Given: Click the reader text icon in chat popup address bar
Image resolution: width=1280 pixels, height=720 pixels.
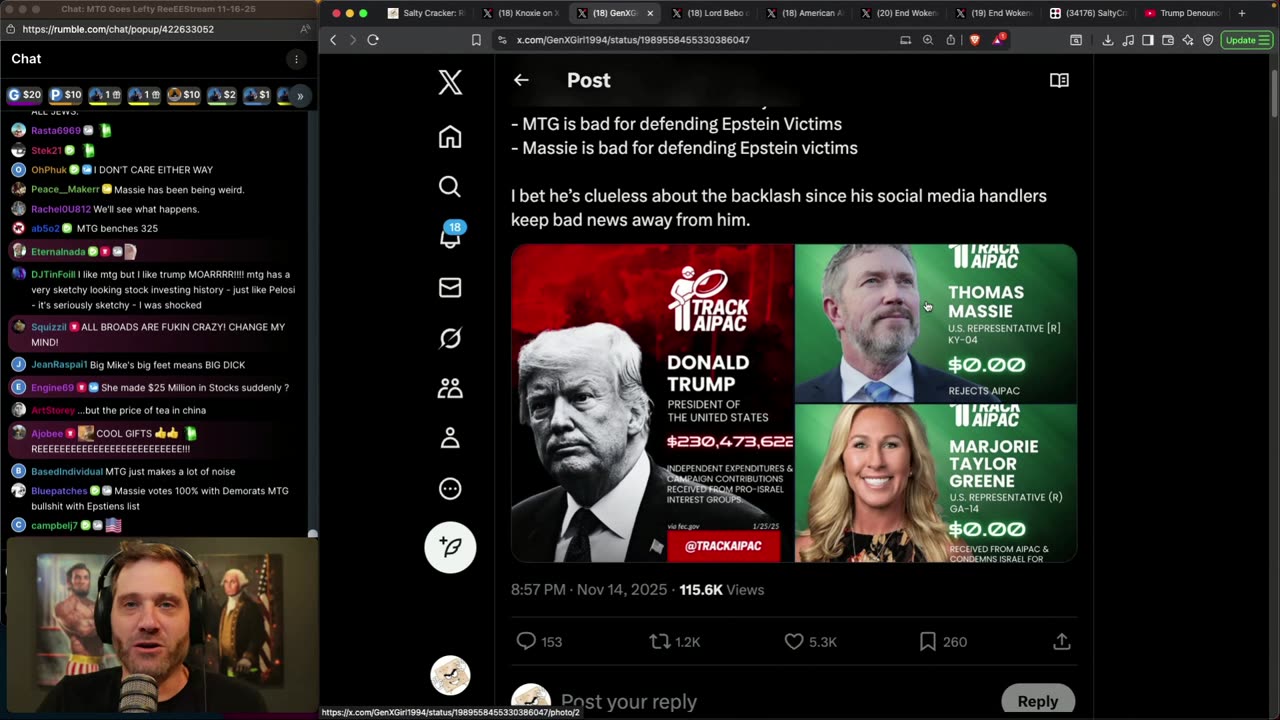Looking at the screenshot, I should click(305, 30).
